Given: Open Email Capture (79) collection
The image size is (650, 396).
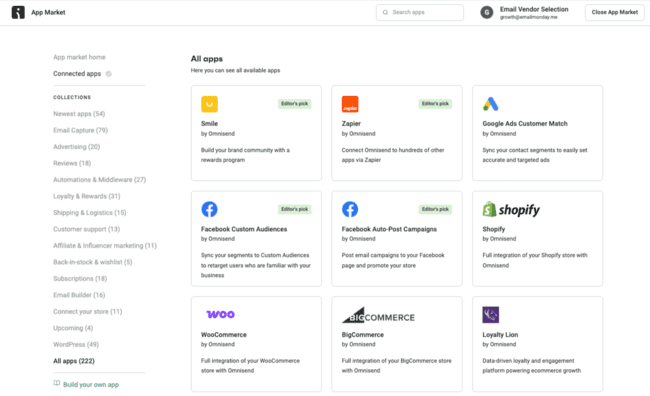Looking at the screenshot, I should click(x=80, y=130).
